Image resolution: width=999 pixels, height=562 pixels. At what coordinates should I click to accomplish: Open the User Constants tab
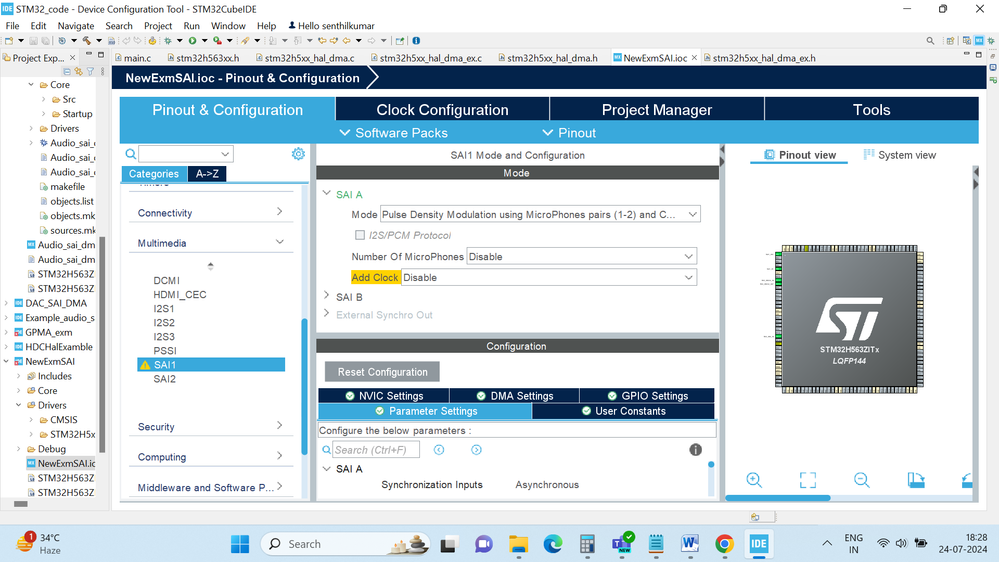point(623,411)
